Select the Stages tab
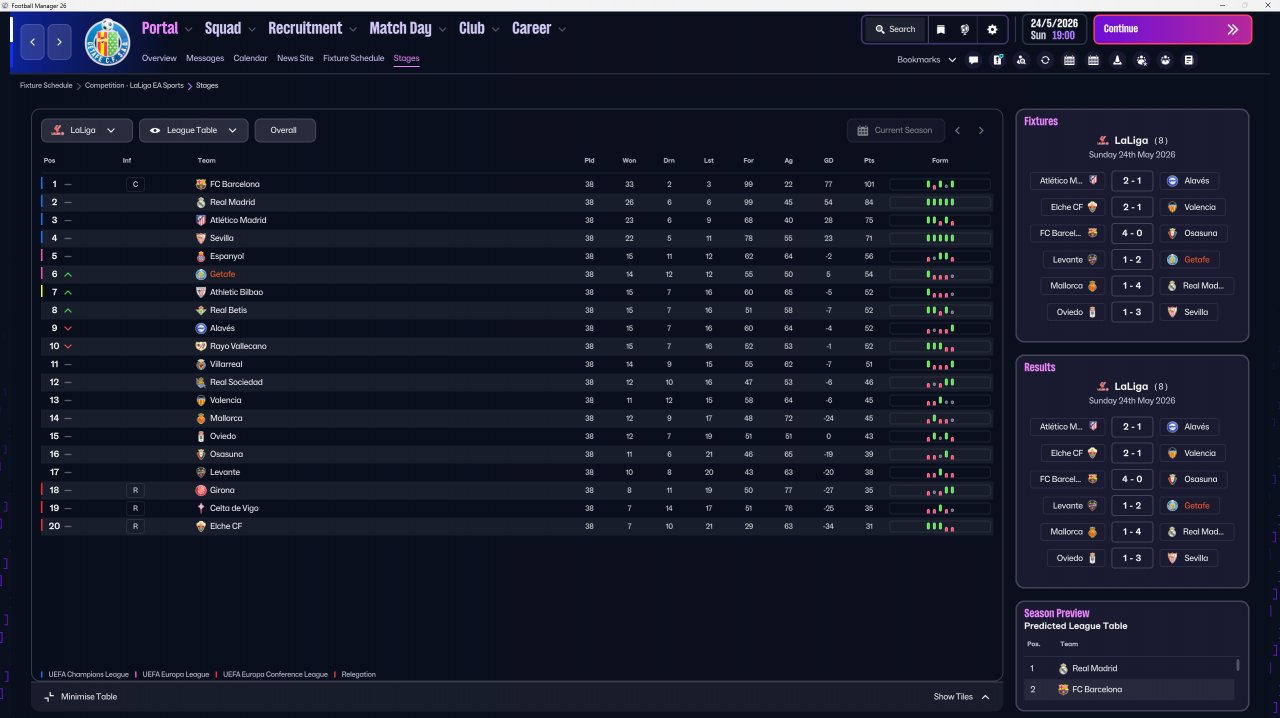The height and width of the screenshot is (718, 1280). click(x=406, y=58)
